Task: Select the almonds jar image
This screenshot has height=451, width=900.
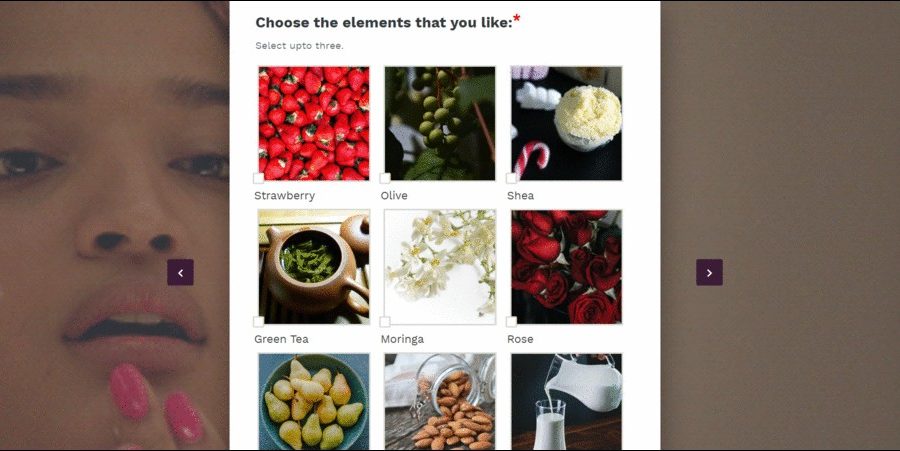Action: coord(440,402)
